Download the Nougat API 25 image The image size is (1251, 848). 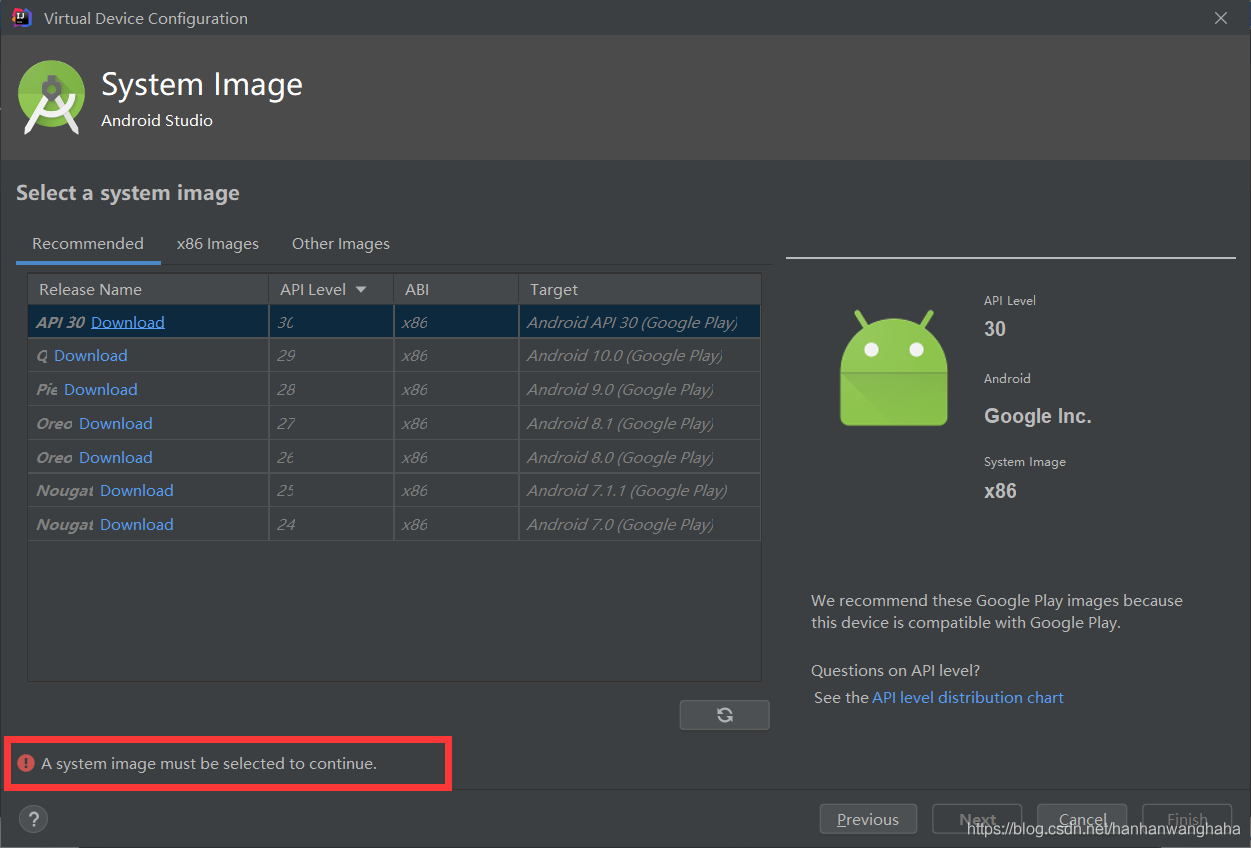(x=136, y=490)
